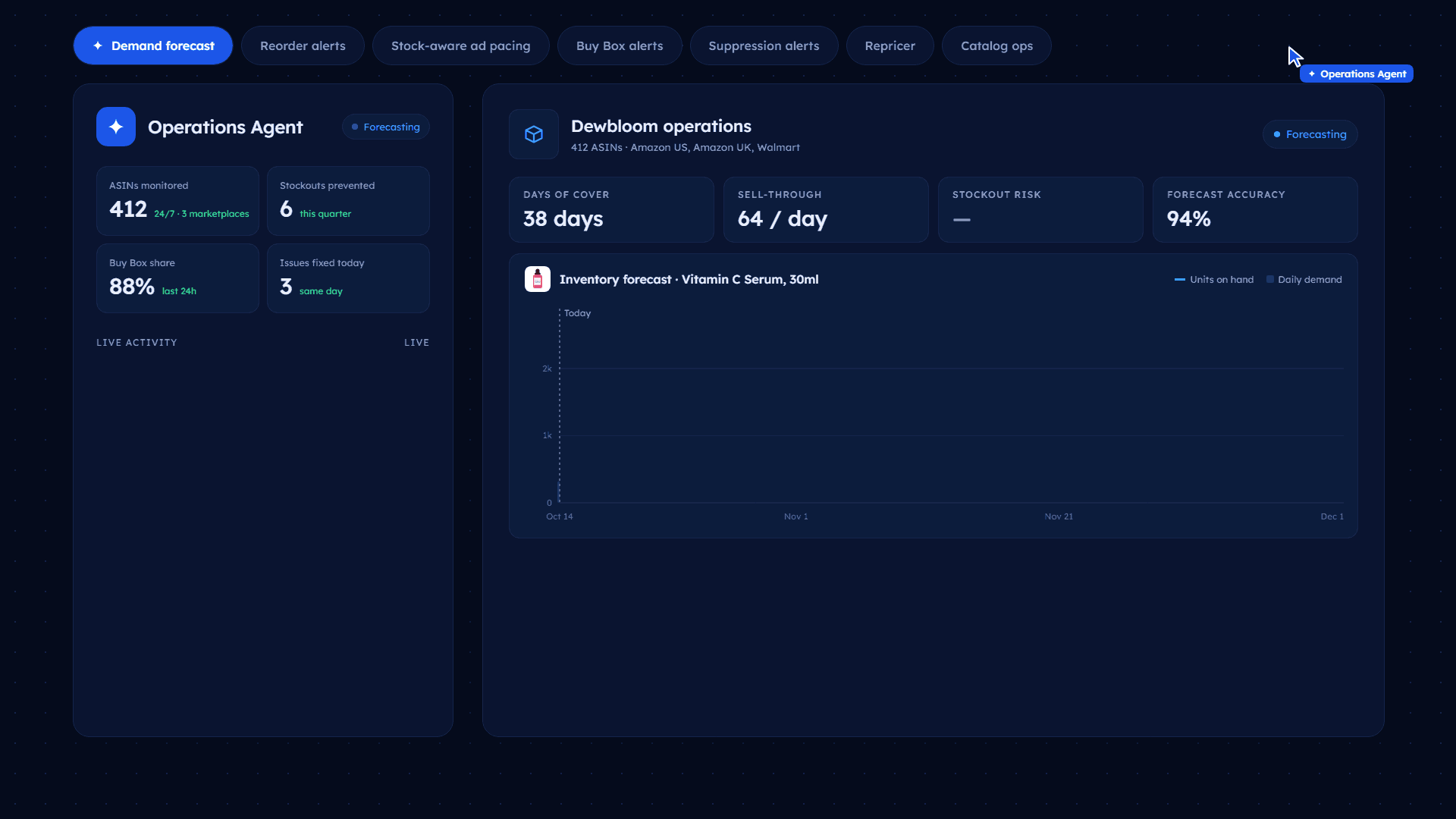Viewport: 1456px width, 819px height.
Task: Click the 412 ASINs marketplaces subtitle
Action: (x=686, y=147)
